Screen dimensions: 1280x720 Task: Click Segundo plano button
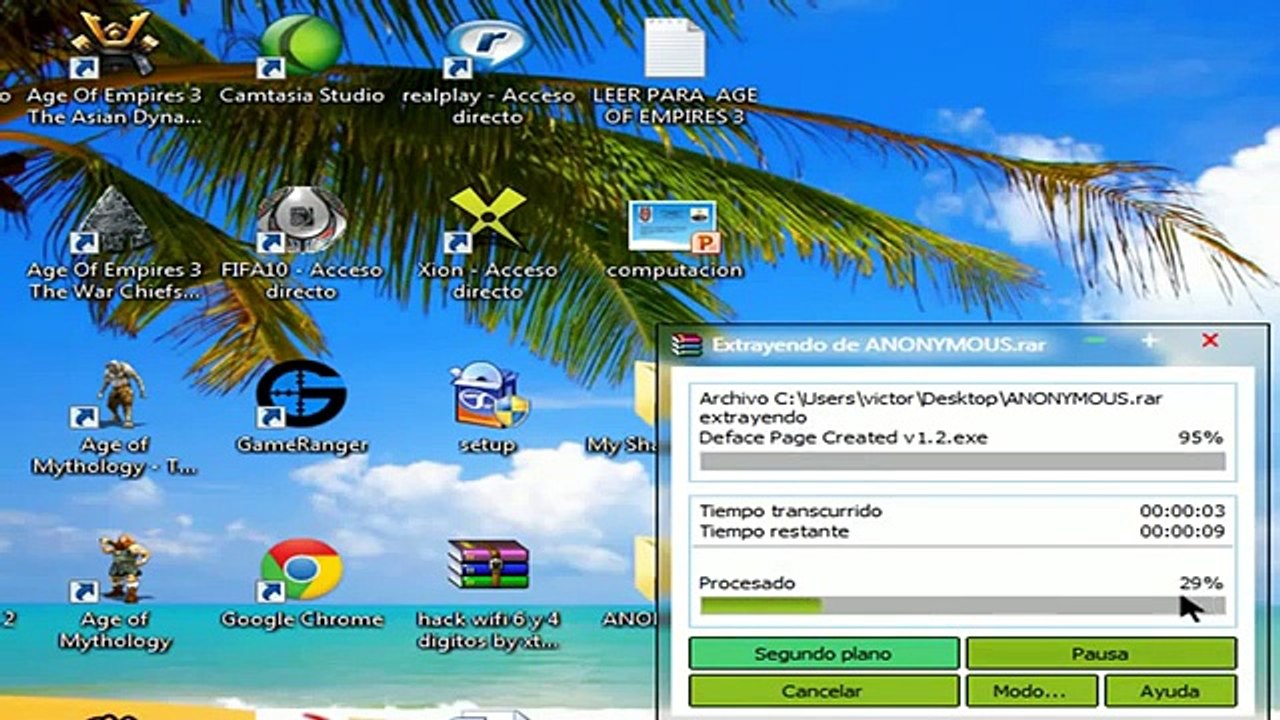[824, 654]
